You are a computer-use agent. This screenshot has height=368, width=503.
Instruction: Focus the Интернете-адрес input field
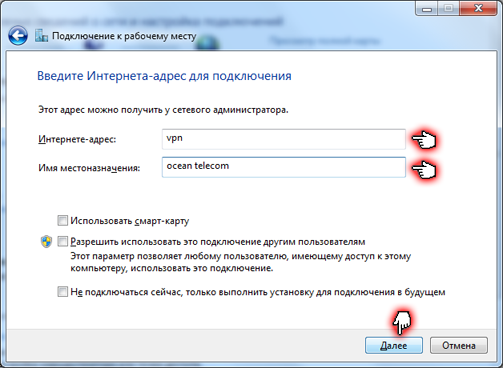(x=284, y=139)
